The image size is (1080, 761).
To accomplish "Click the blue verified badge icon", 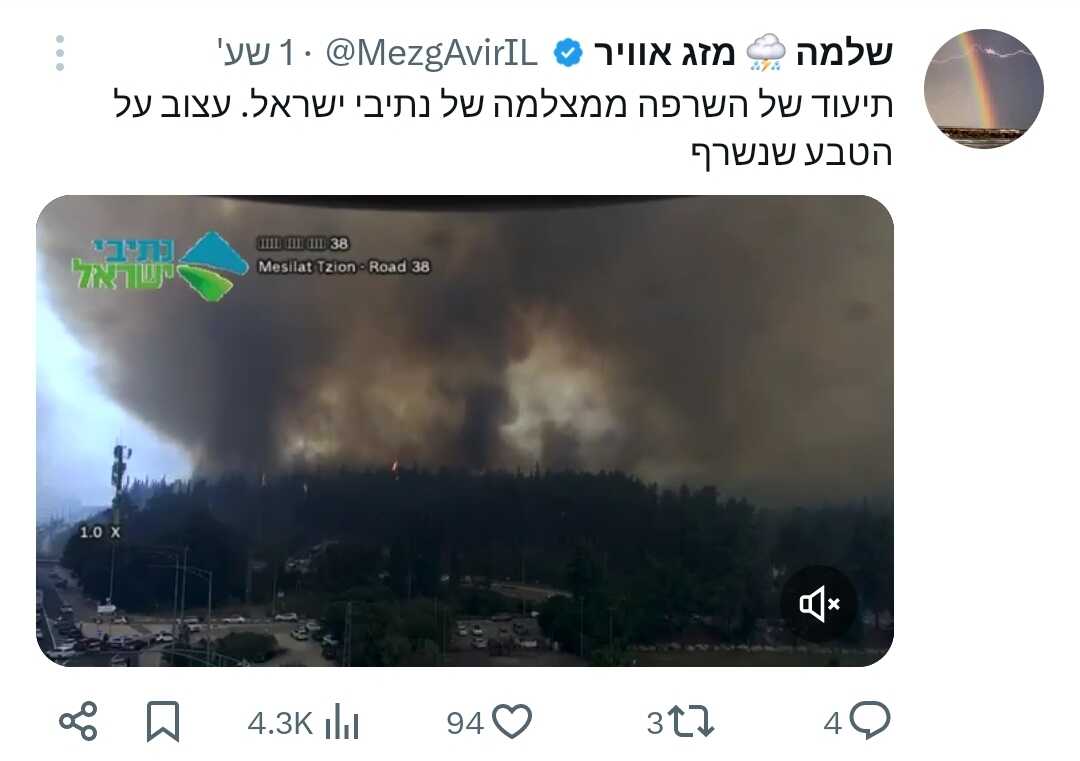I will (x=568, y=53).
